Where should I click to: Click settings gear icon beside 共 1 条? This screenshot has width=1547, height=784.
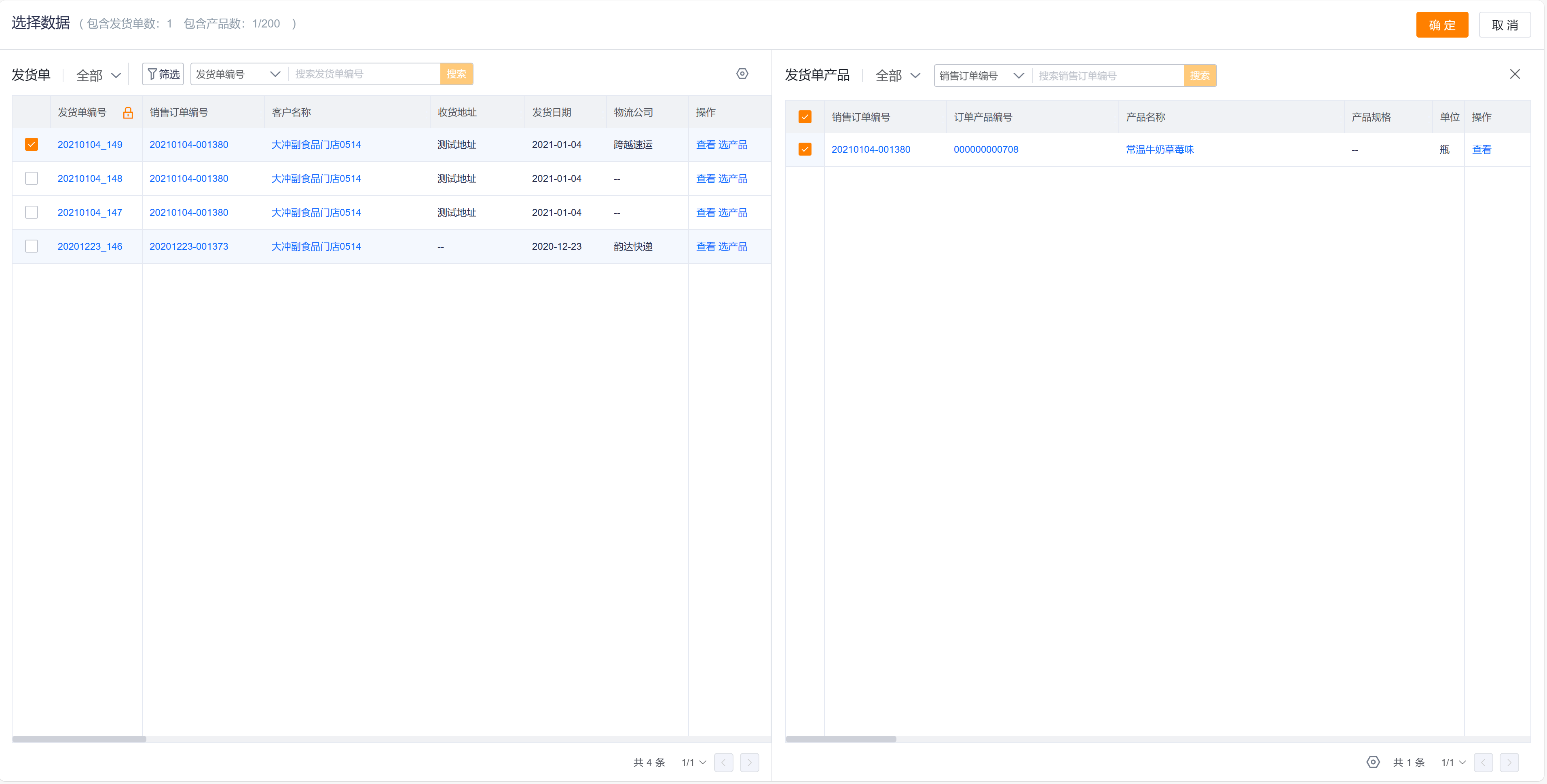click(x=1373, y=762)
